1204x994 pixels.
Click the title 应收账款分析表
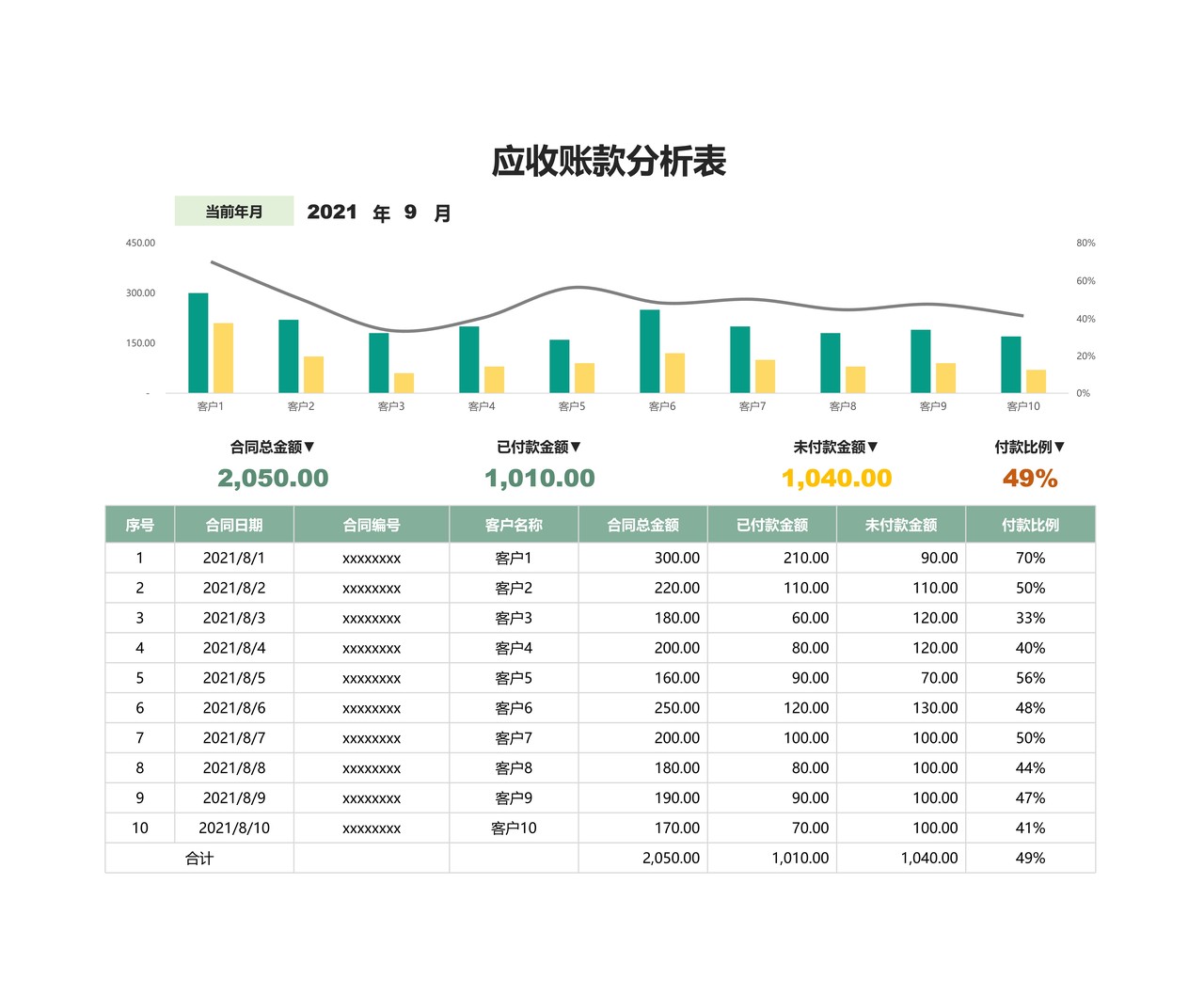point(611,160)
